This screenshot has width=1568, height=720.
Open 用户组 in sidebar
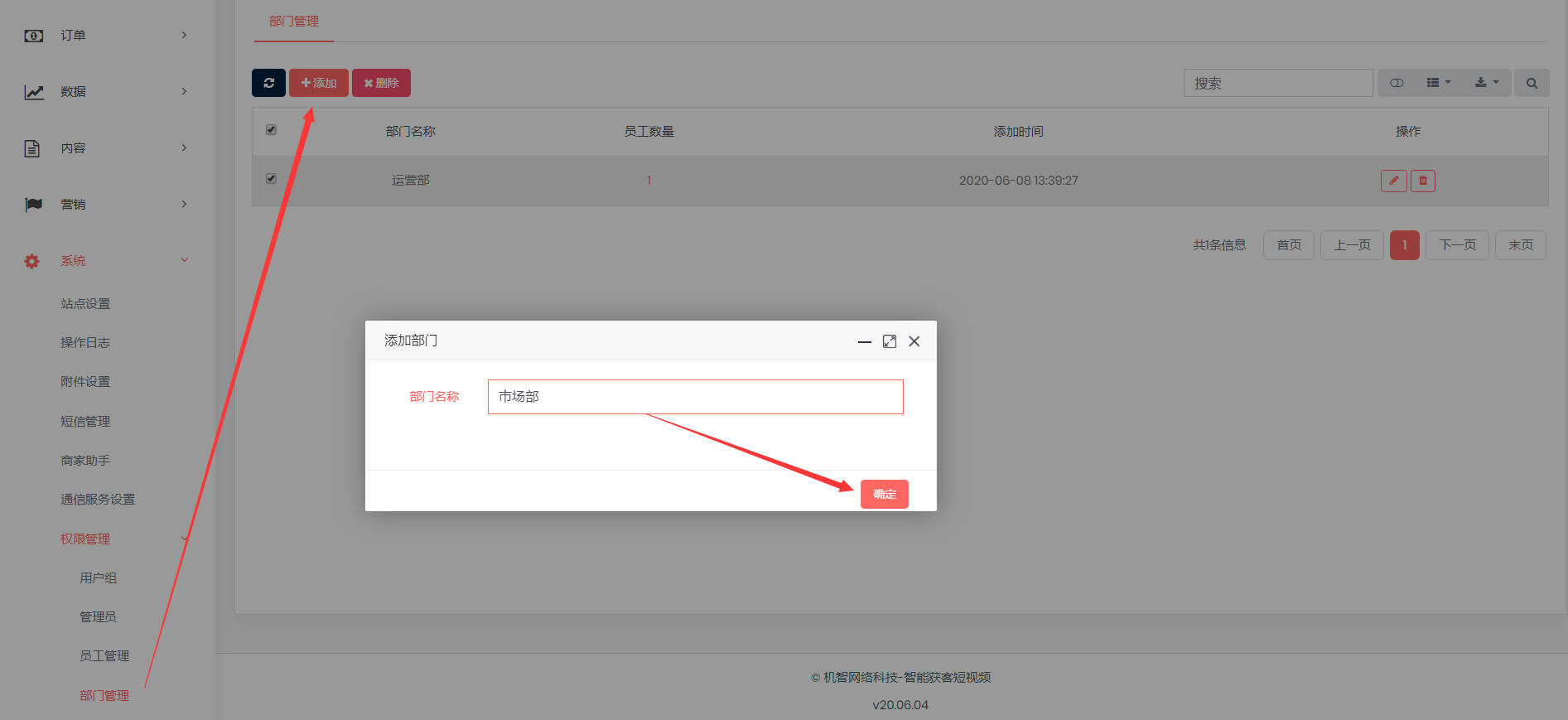click(x=99, y=578)
